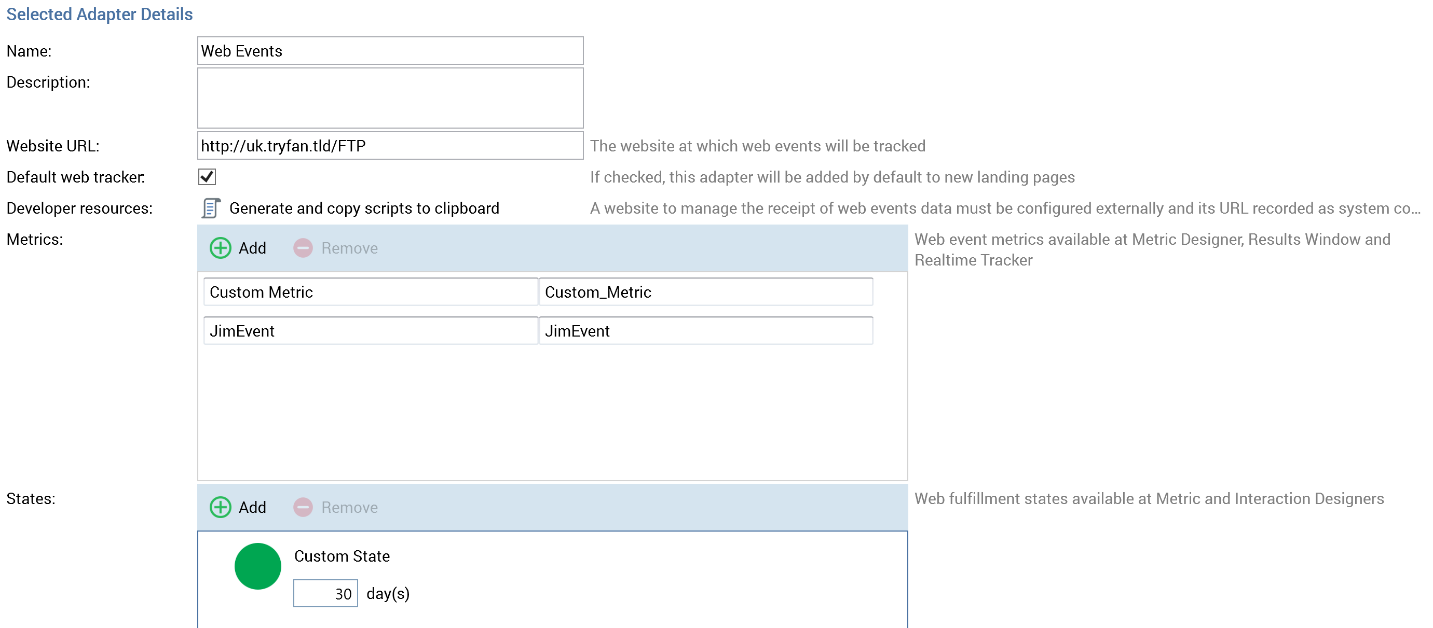This screenshot has width=1433, height=628.
Task: Focus the Name field containing Web Events
Action: tap(390, 51)
